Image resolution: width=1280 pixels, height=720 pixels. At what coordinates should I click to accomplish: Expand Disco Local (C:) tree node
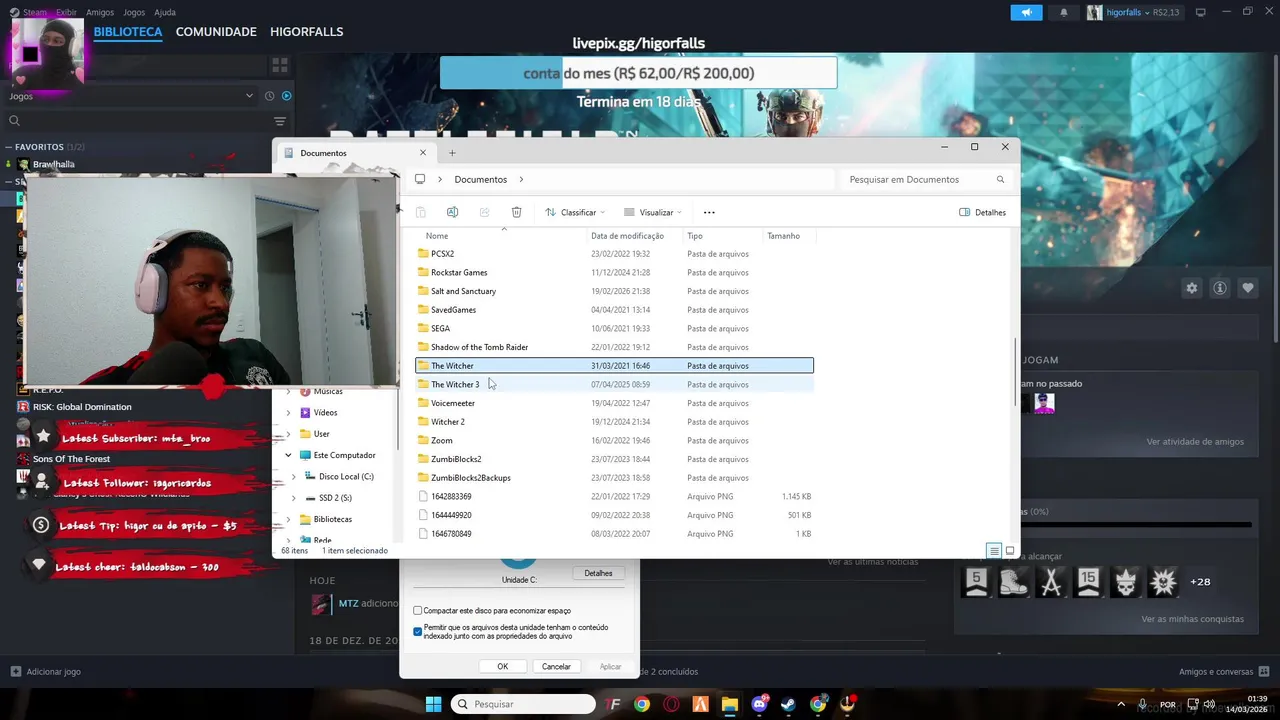tap(293, 477)
